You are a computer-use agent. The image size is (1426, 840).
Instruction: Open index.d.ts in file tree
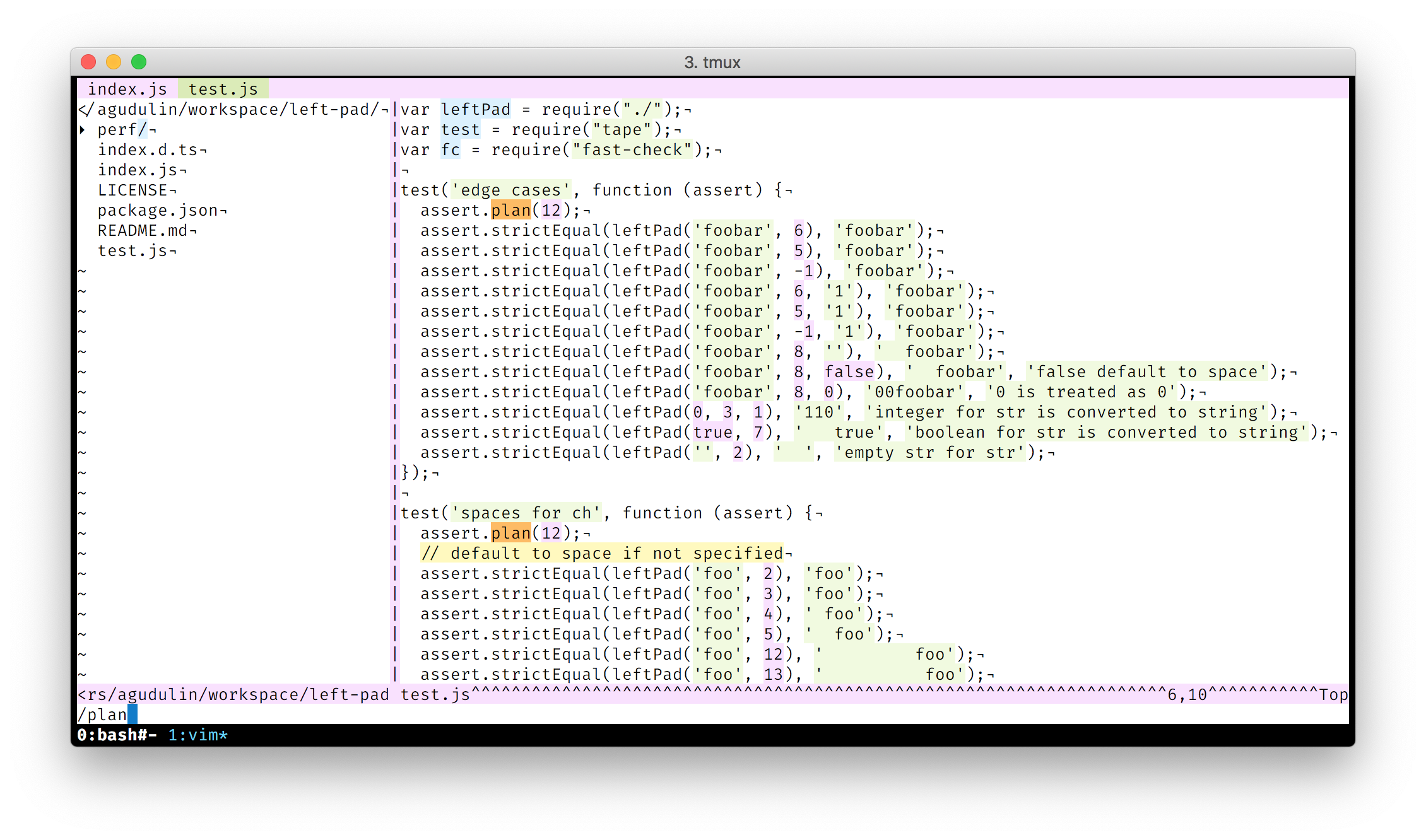coord(148,150)
